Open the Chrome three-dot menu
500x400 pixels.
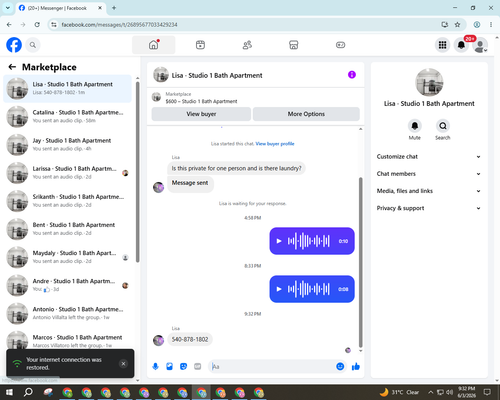pyautogui.click(x=491, y=25)
